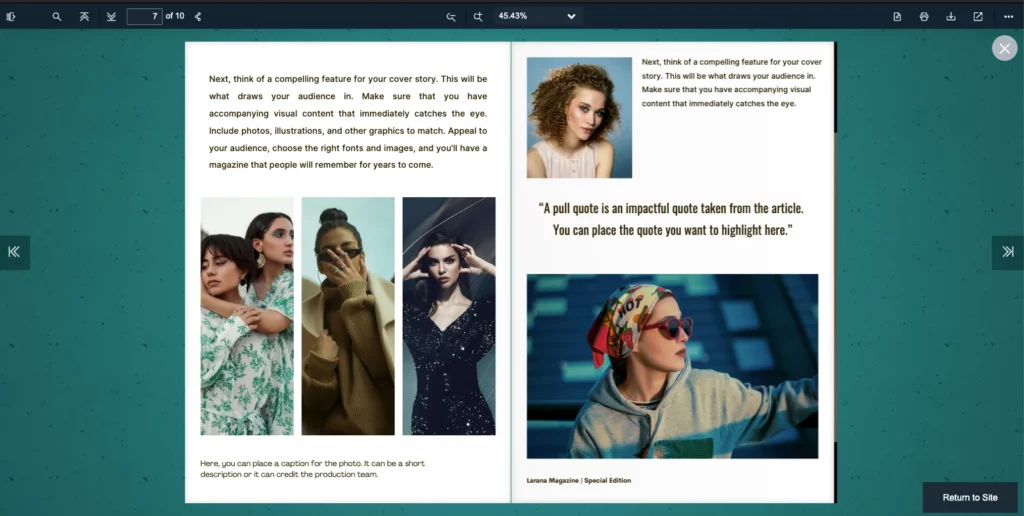Screen dimensions: 1024x516
Task: Click the page number input field
Action: tap(144, 16)
